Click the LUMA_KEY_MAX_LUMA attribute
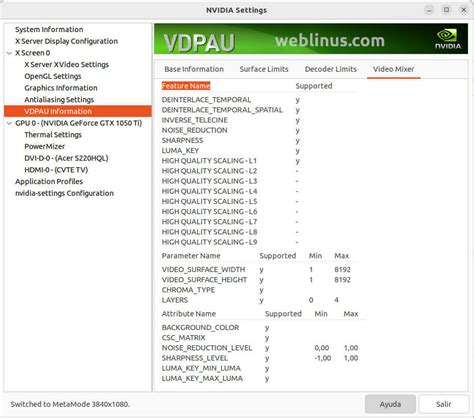Image resolution: width=474 pixels, height=418 pixels. pos(202,378)
